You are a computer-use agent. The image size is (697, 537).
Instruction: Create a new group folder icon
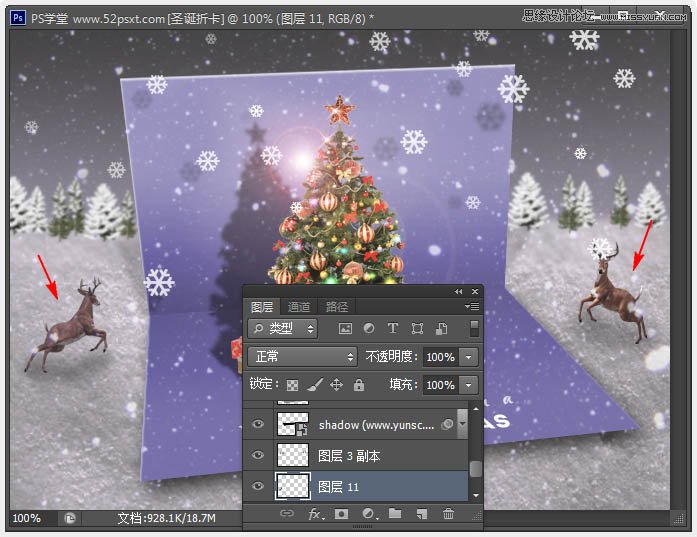(x=395, y=513)
